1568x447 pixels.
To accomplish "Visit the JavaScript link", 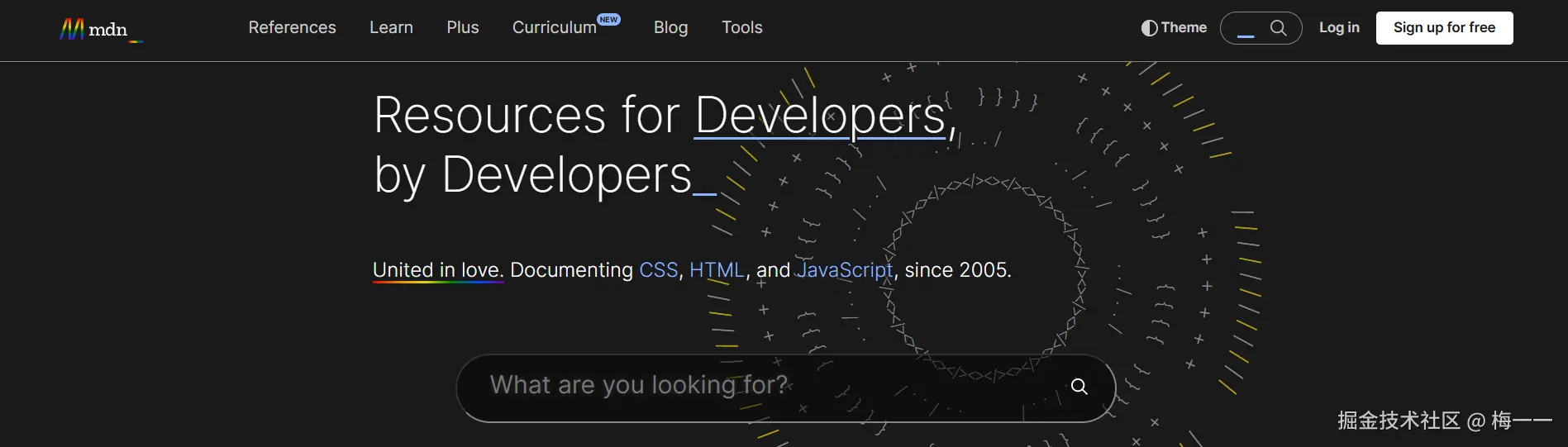I will pos(844,270).
